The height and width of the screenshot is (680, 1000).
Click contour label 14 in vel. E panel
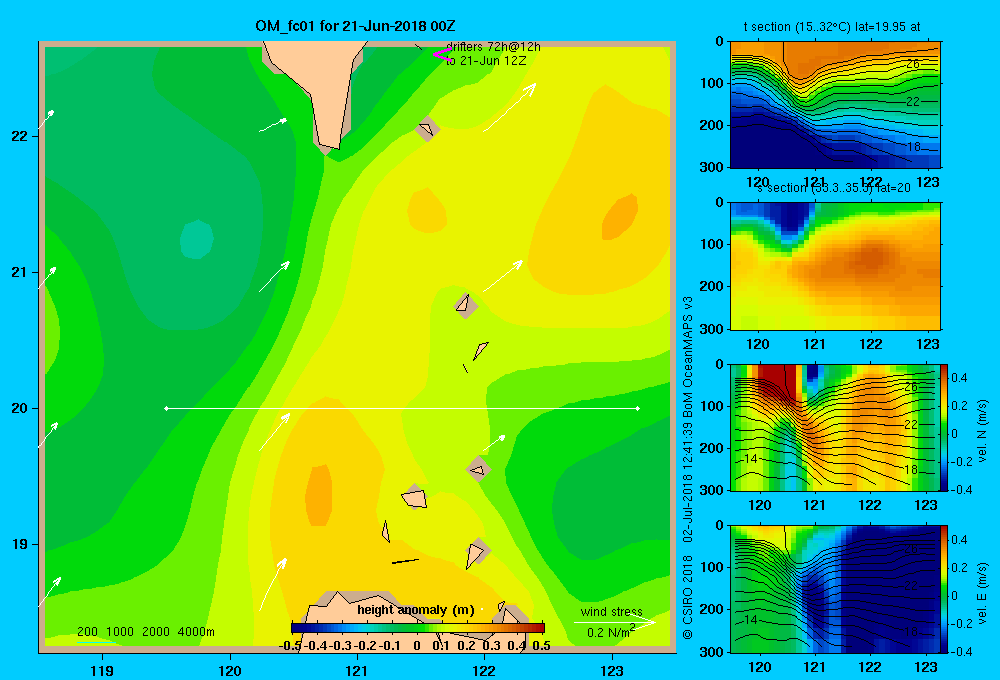click(x=751, y=619)
